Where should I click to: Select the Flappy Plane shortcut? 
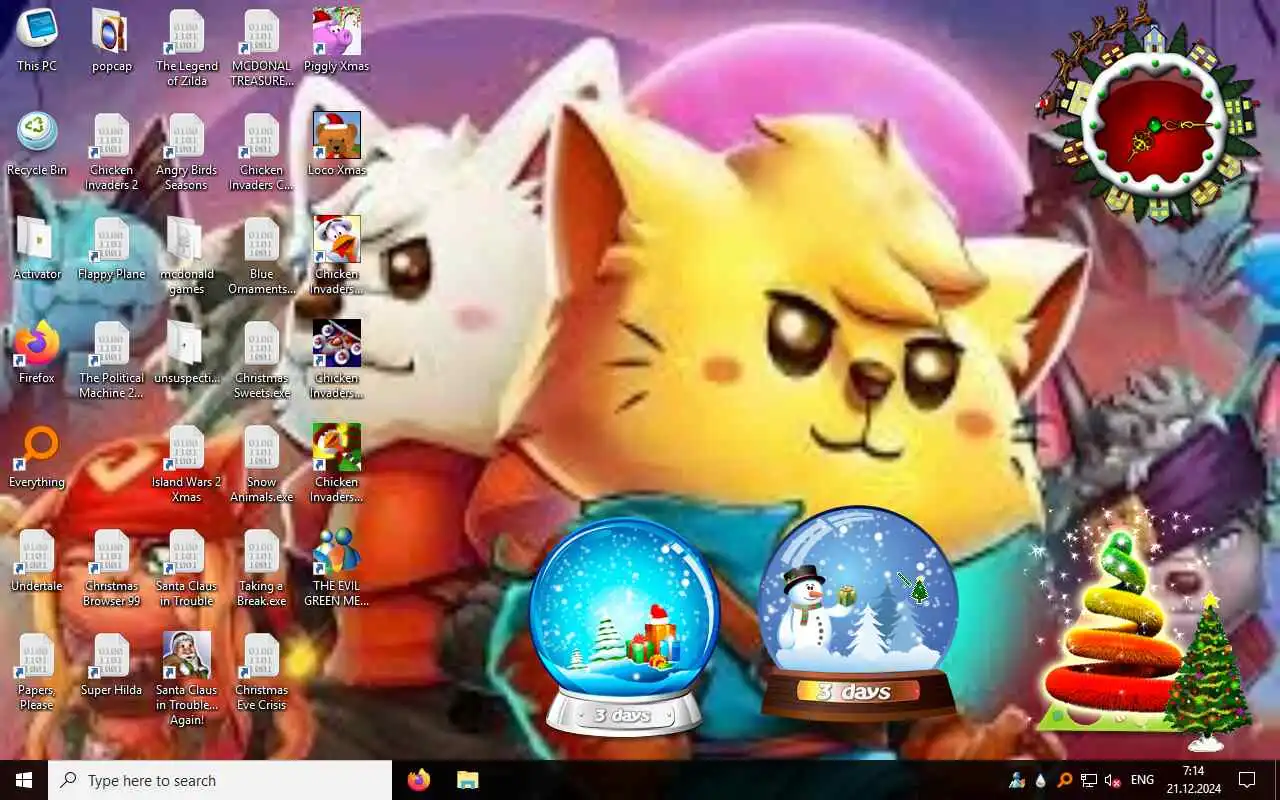tap(112, 249)
